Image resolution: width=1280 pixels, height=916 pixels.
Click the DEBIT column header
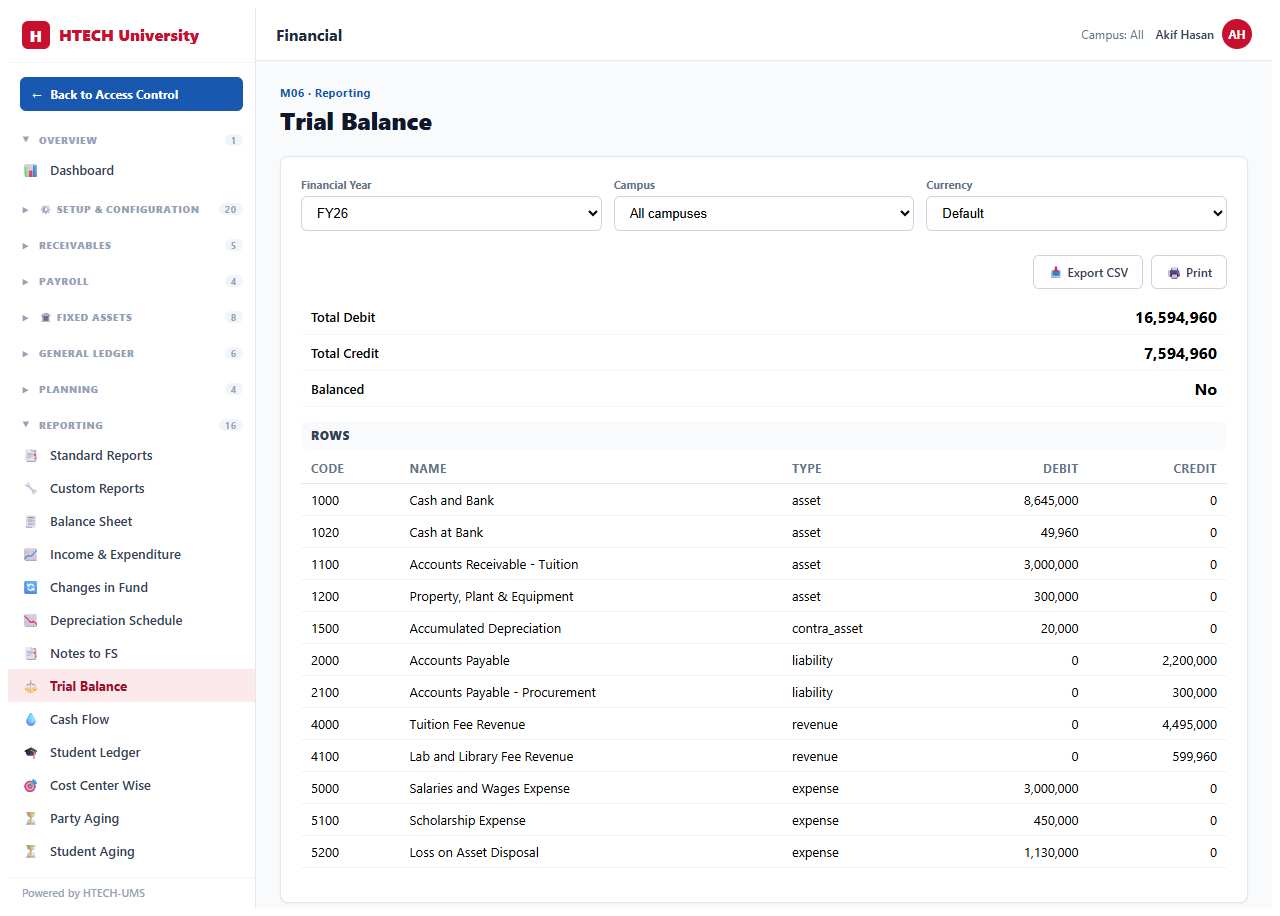click(1060, 468)
